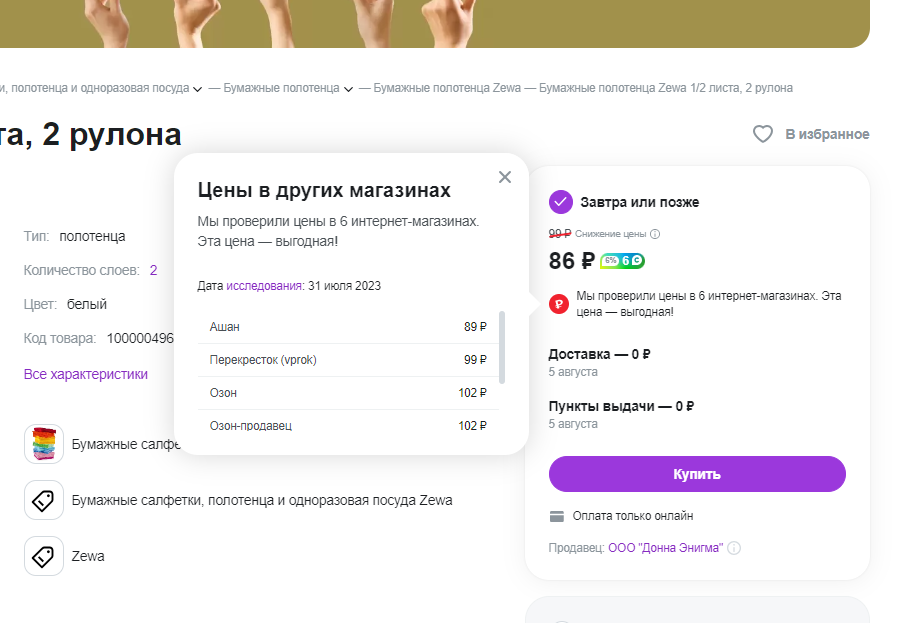Open the исследования link in popup

point(264,286)
